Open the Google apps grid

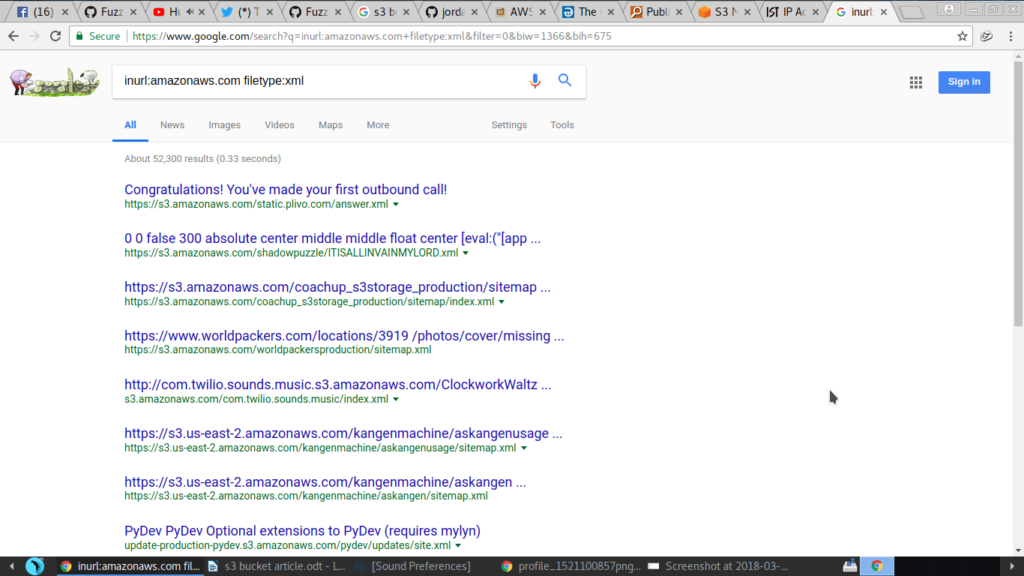click(915, 82)
